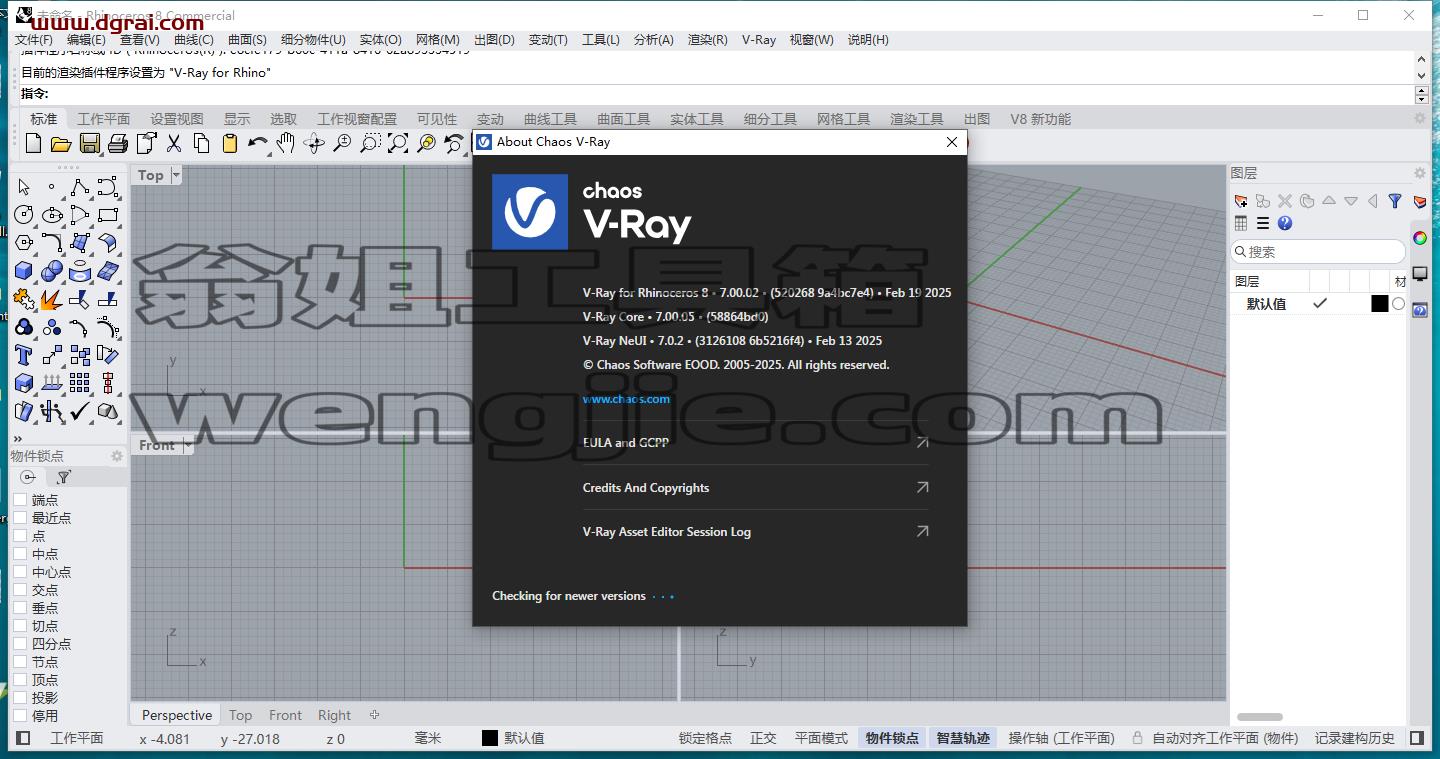1440x759 pixels.
Task: Enable the 投影 osnap checkbox
Action: (x=20, y=697)
